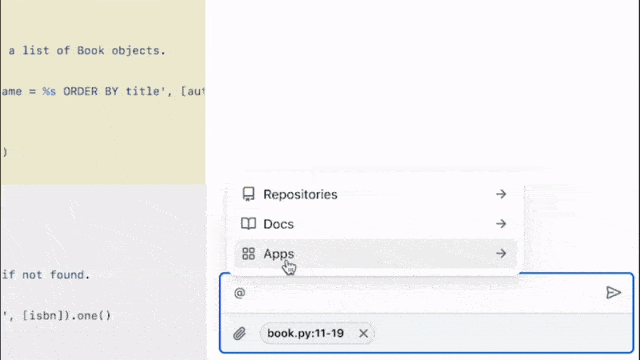The width and height of the screenshot is (640, 360).
Task: Select the Repositories menu entry
Action: [x=375, y=194]
